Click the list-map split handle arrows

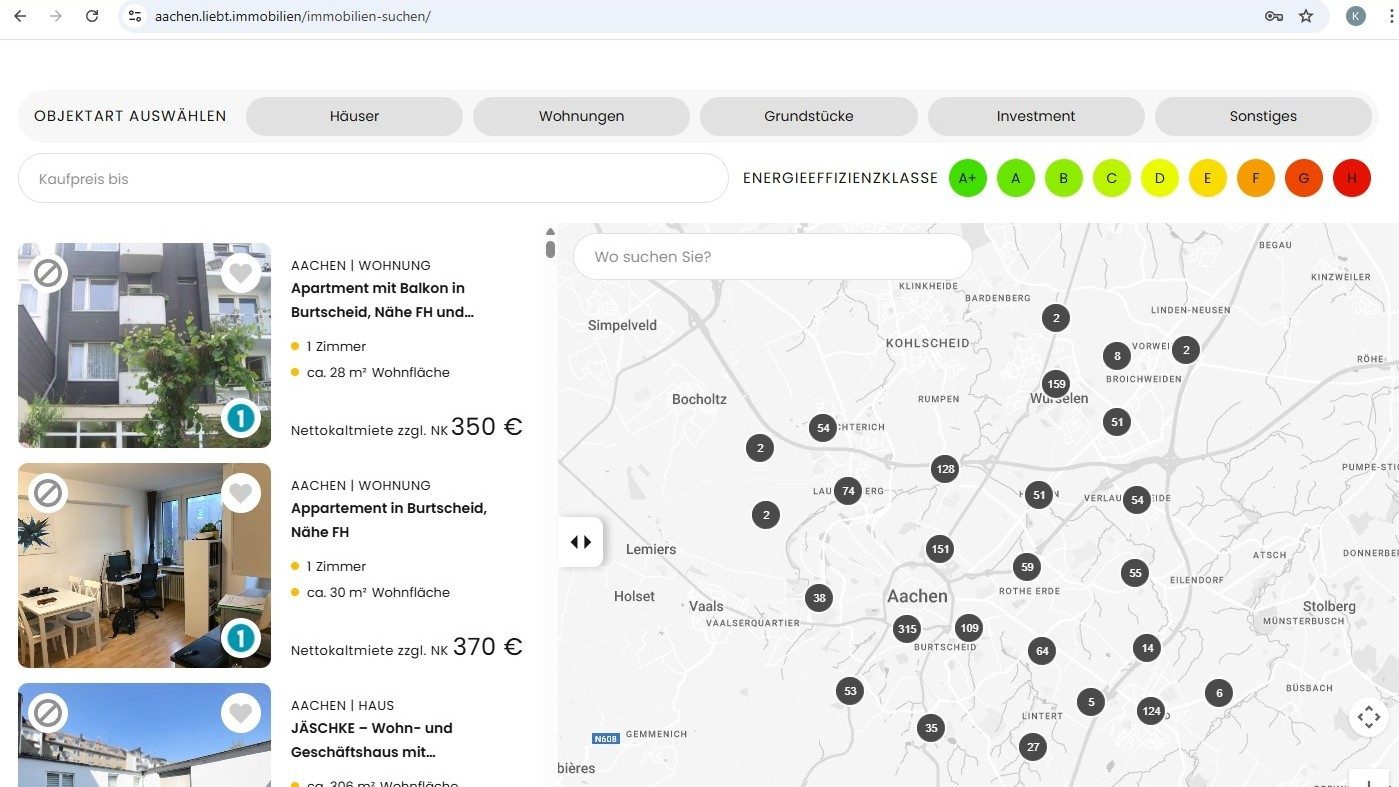[x=580, y=542]
